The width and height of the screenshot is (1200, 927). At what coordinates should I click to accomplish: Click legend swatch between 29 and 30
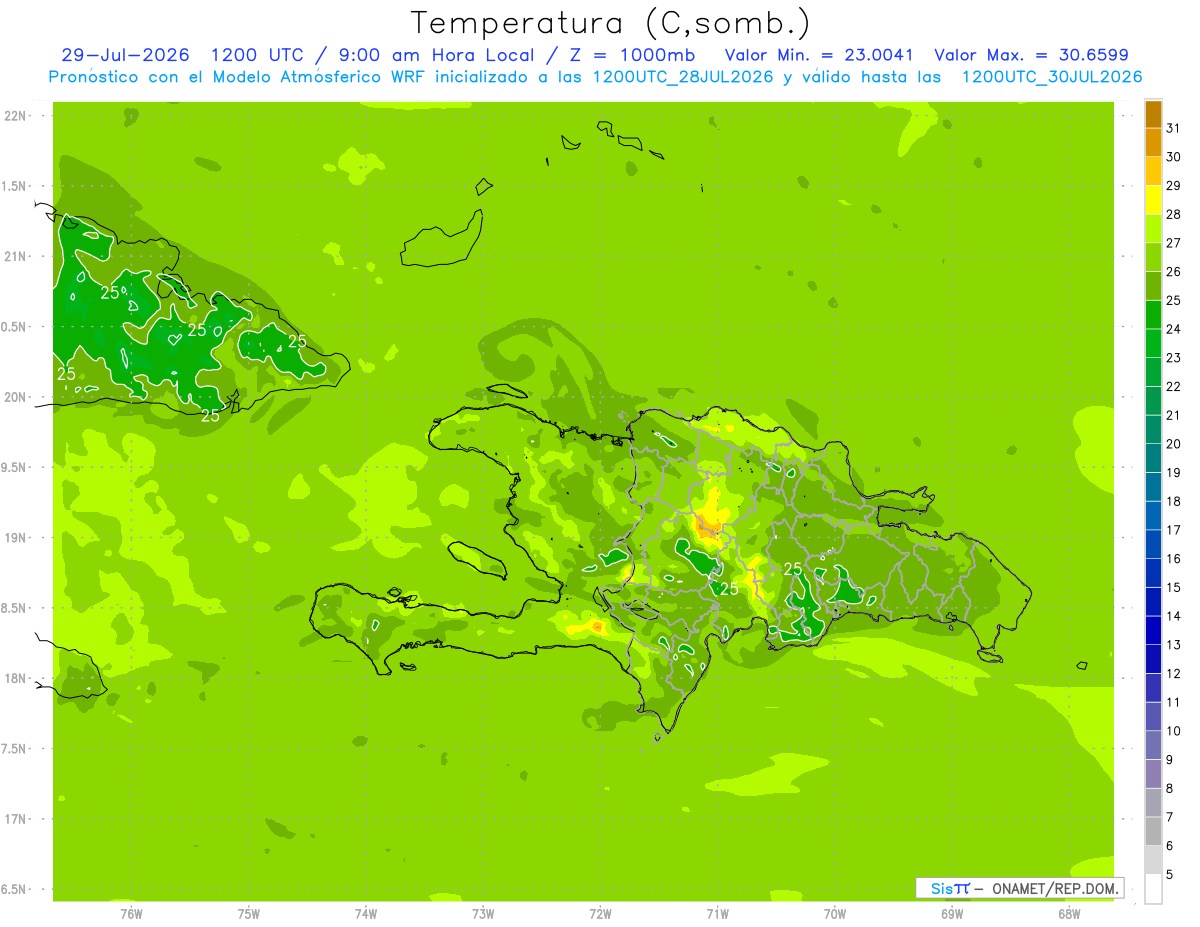click(1153, 171)
